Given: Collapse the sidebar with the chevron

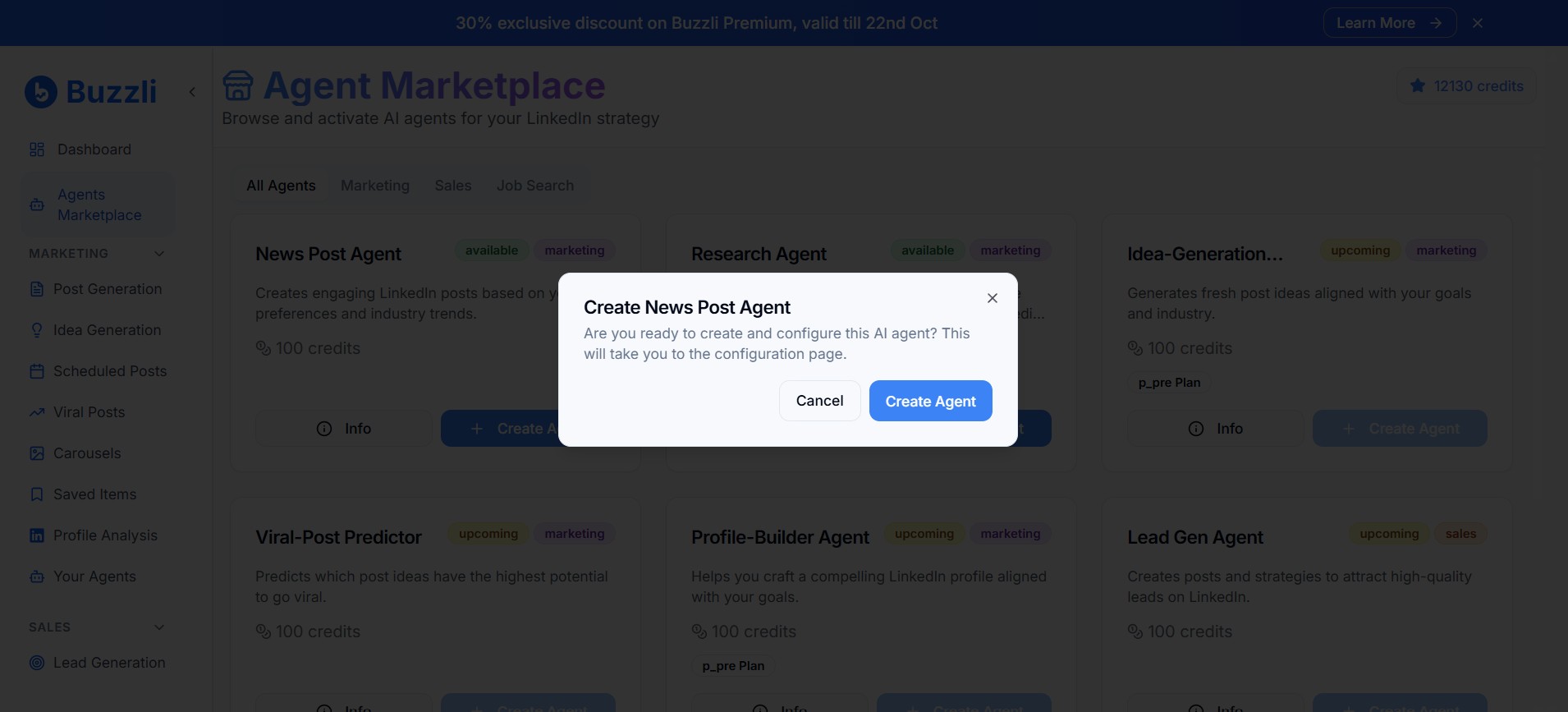Looking at the screenshot, I should click(x=191, y=91).
